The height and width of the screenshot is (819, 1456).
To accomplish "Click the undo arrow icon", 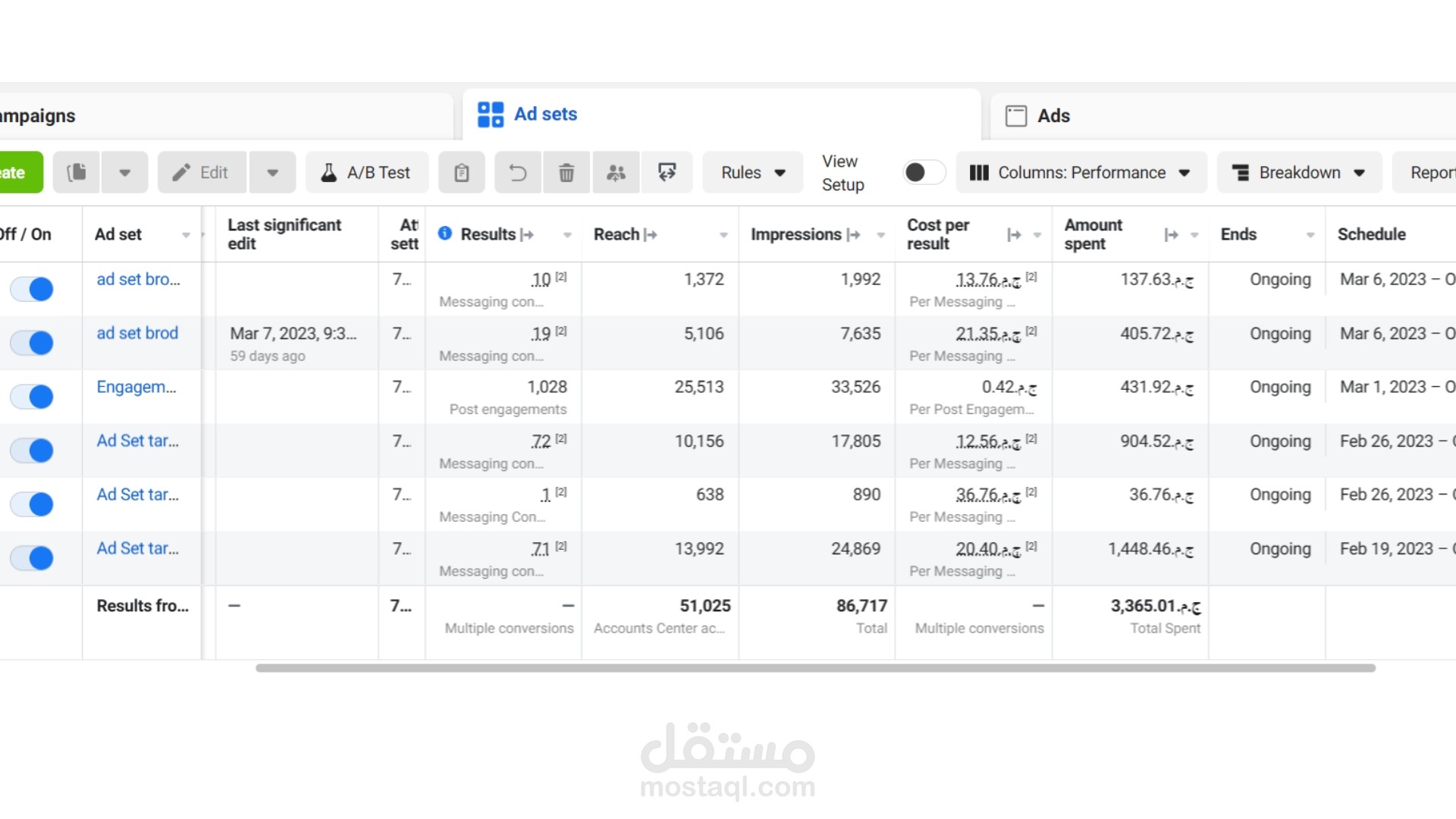I will [518, 173].
